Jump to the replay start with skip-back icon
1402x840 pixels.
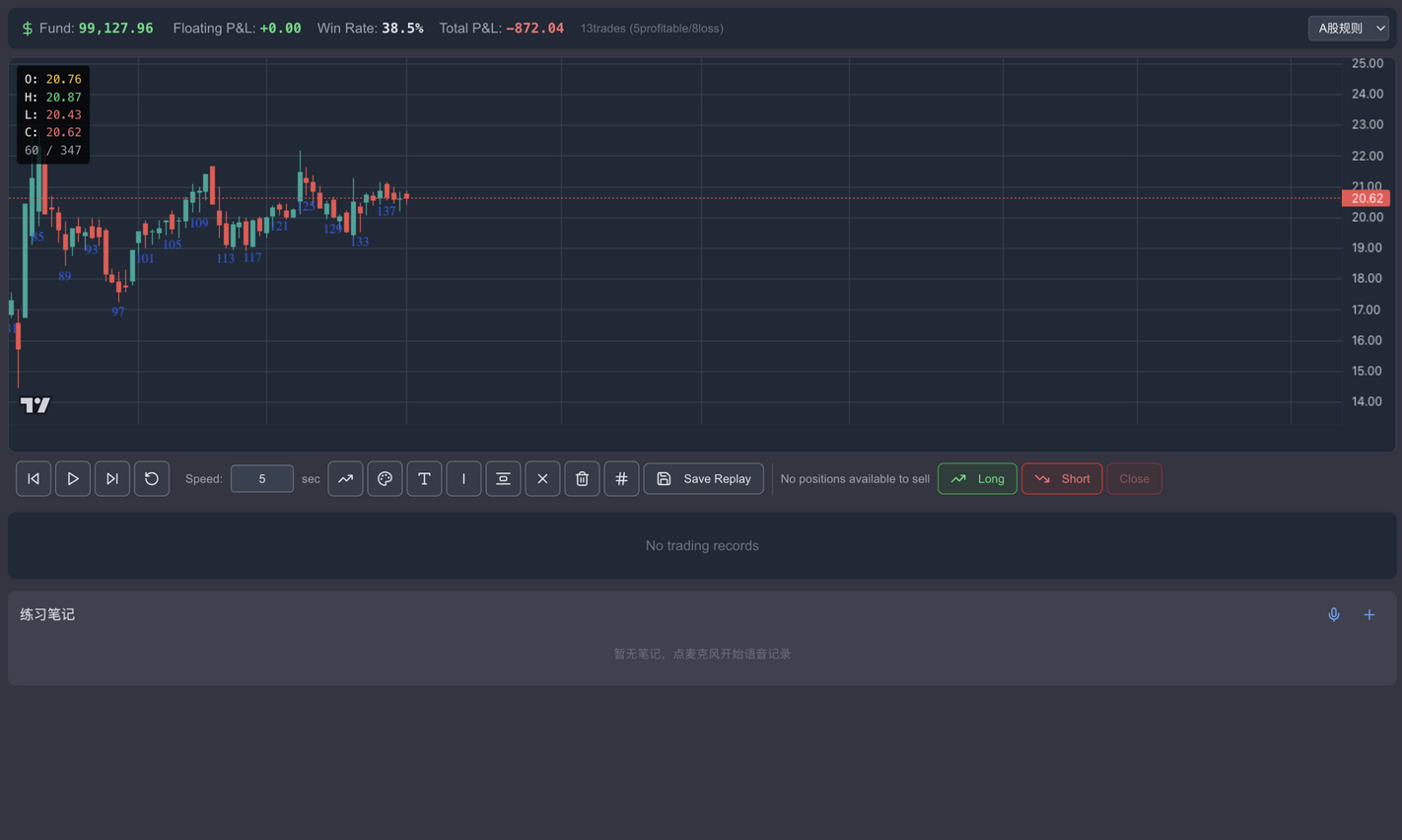click(34, 479)
